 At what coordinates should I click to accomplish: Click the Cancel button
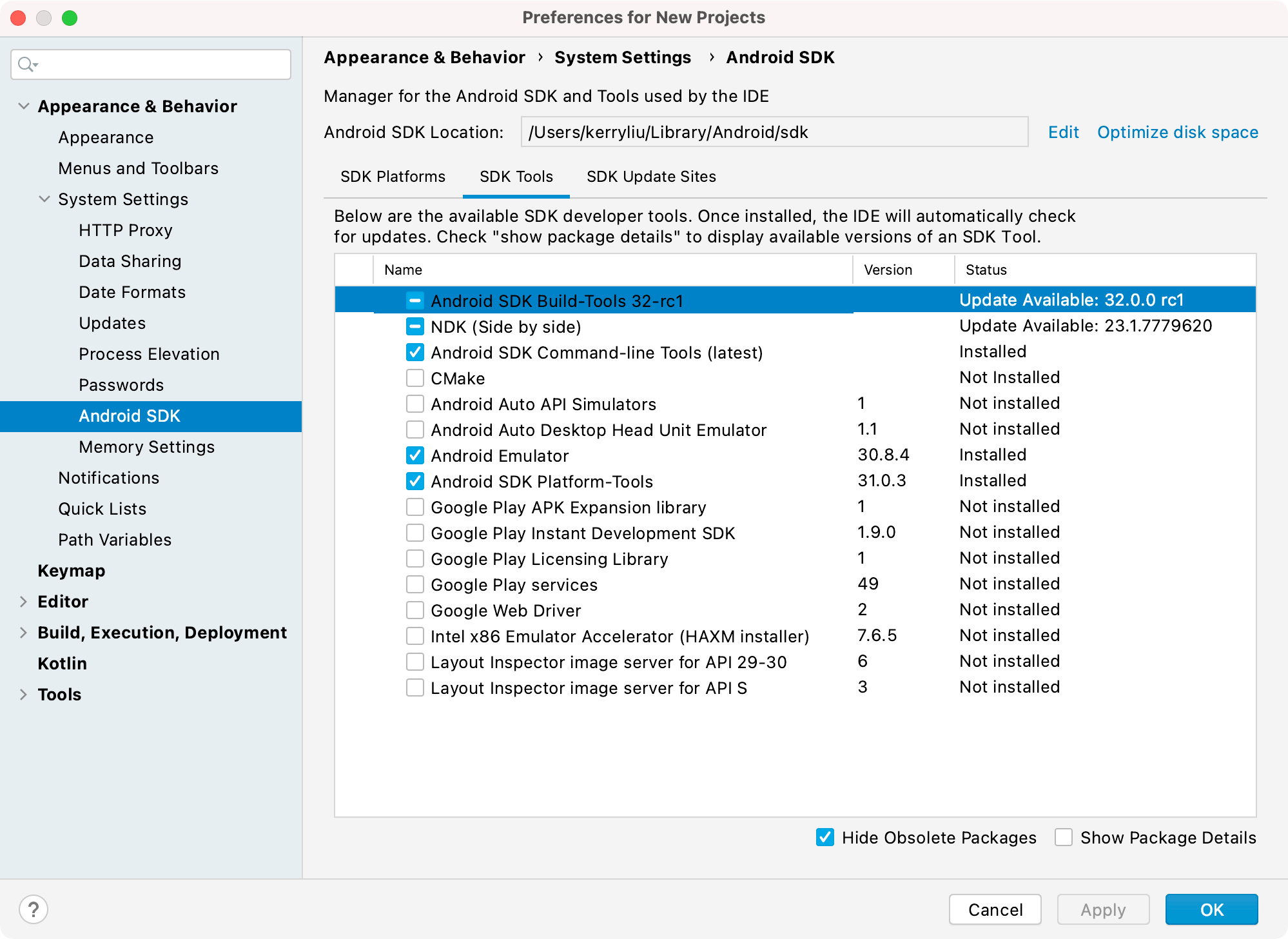click(995, 909)
